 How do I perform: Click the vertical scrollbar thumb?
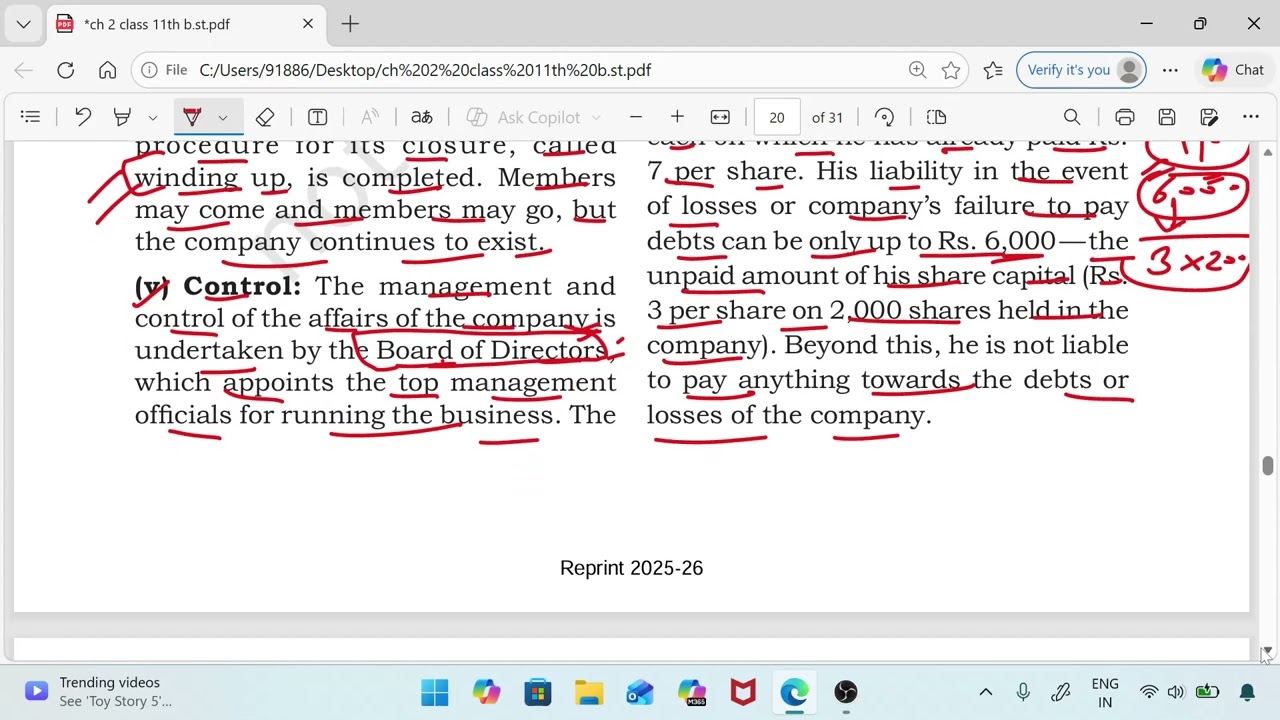[x=1268, y=466]
